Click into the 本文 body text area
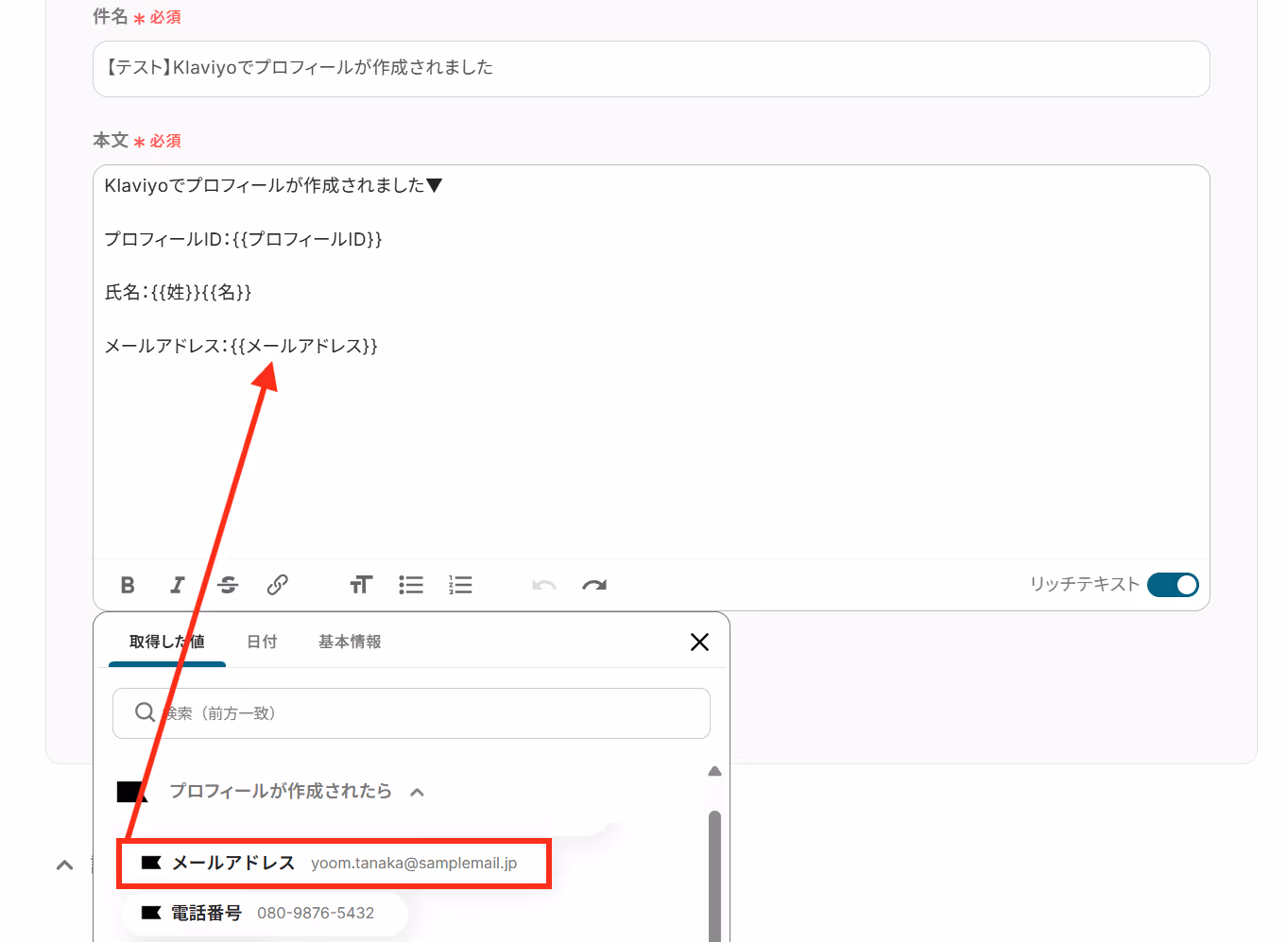This screenshot has width=1288, height=942. click(651, 361)
